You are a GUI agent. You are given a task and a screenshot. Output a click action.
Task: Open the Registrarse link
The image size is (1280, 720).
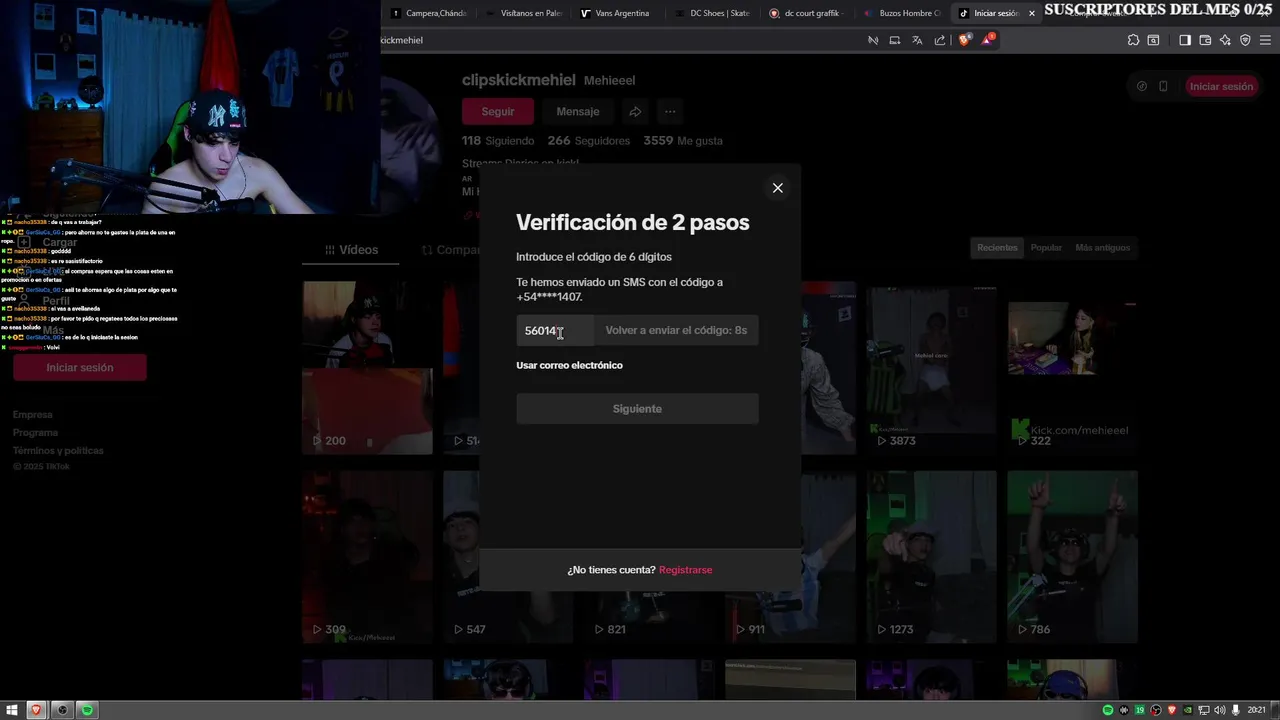pos(685,570)
